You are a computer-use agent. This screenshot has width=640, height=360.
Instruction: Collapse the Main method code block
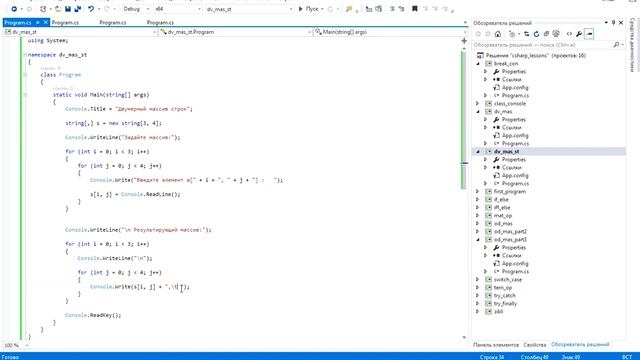coord(25,95)
